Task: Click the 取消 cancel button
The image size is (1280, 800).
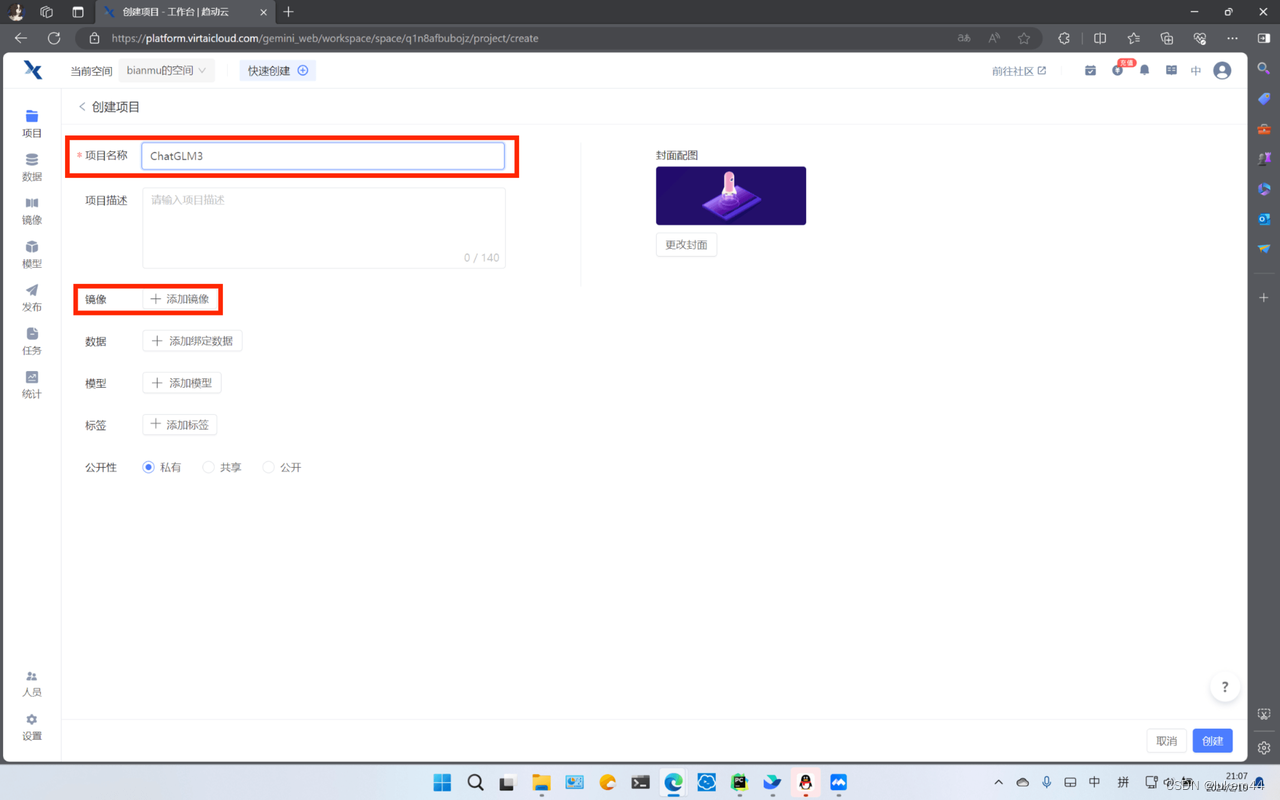Action: pyautogui.click(x=1166, y=741)
